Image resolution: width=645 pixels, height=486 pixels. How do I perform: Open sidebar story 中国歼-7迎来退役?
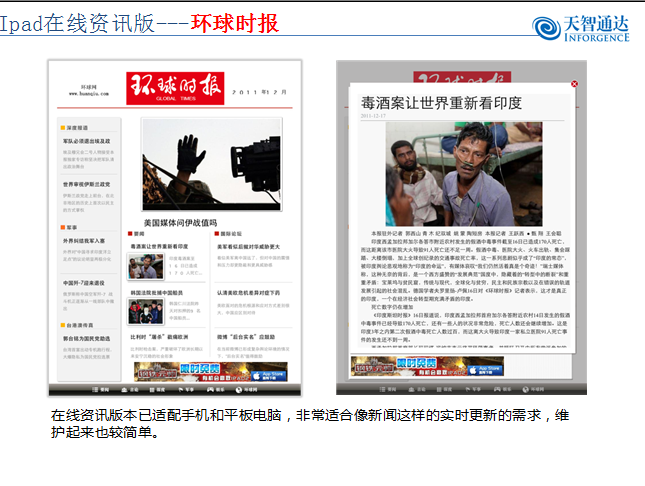(x=84, y=283)
